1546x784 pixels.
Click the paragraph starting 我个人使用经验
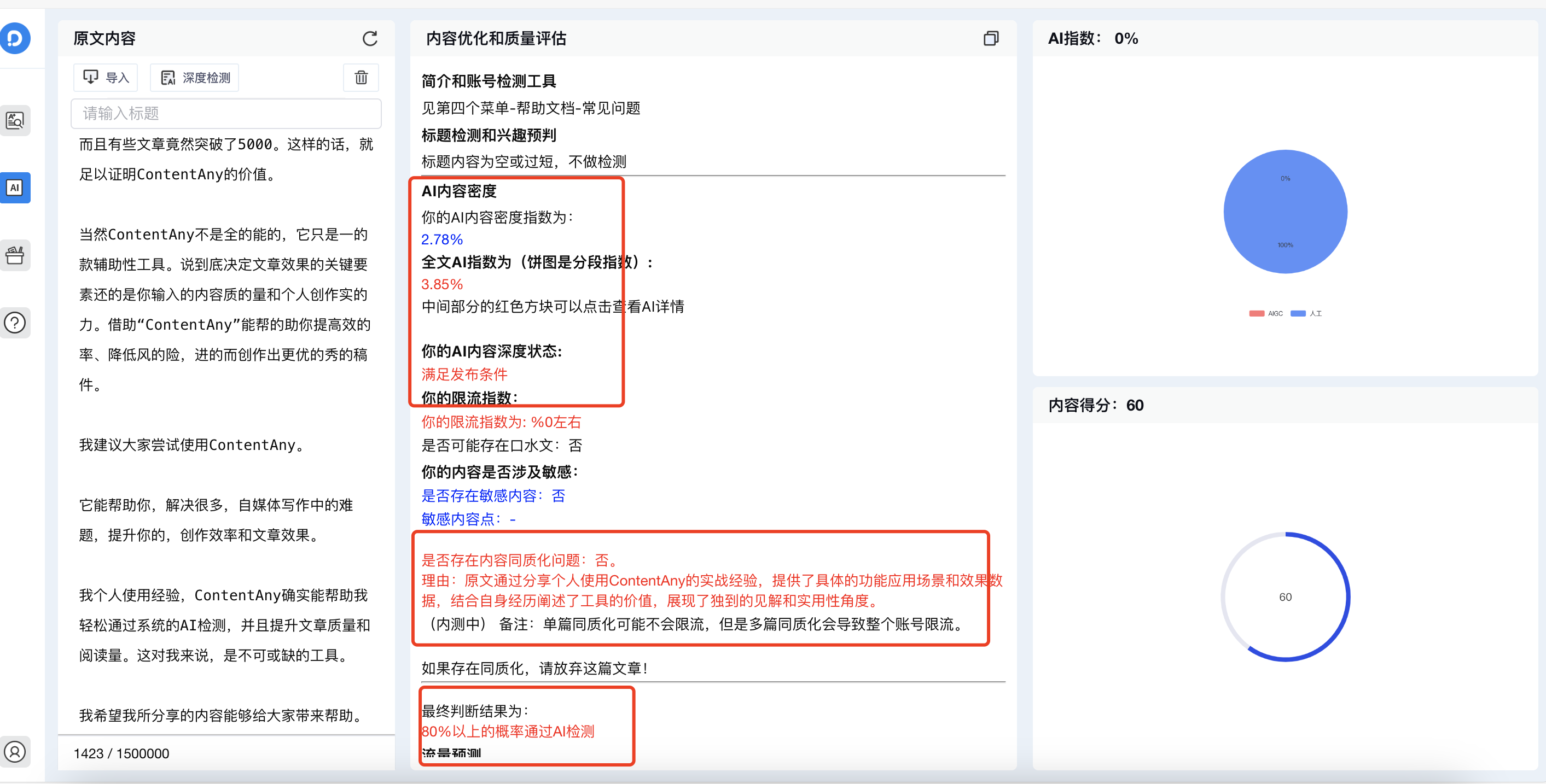[224, 625]
